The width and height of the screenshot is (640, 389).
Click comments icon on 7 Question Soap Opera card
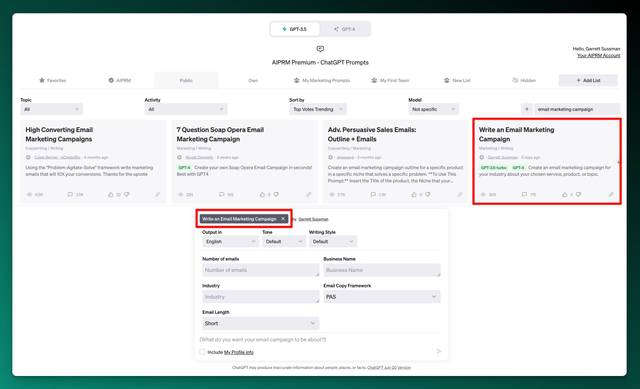click(x=222, y=195)
